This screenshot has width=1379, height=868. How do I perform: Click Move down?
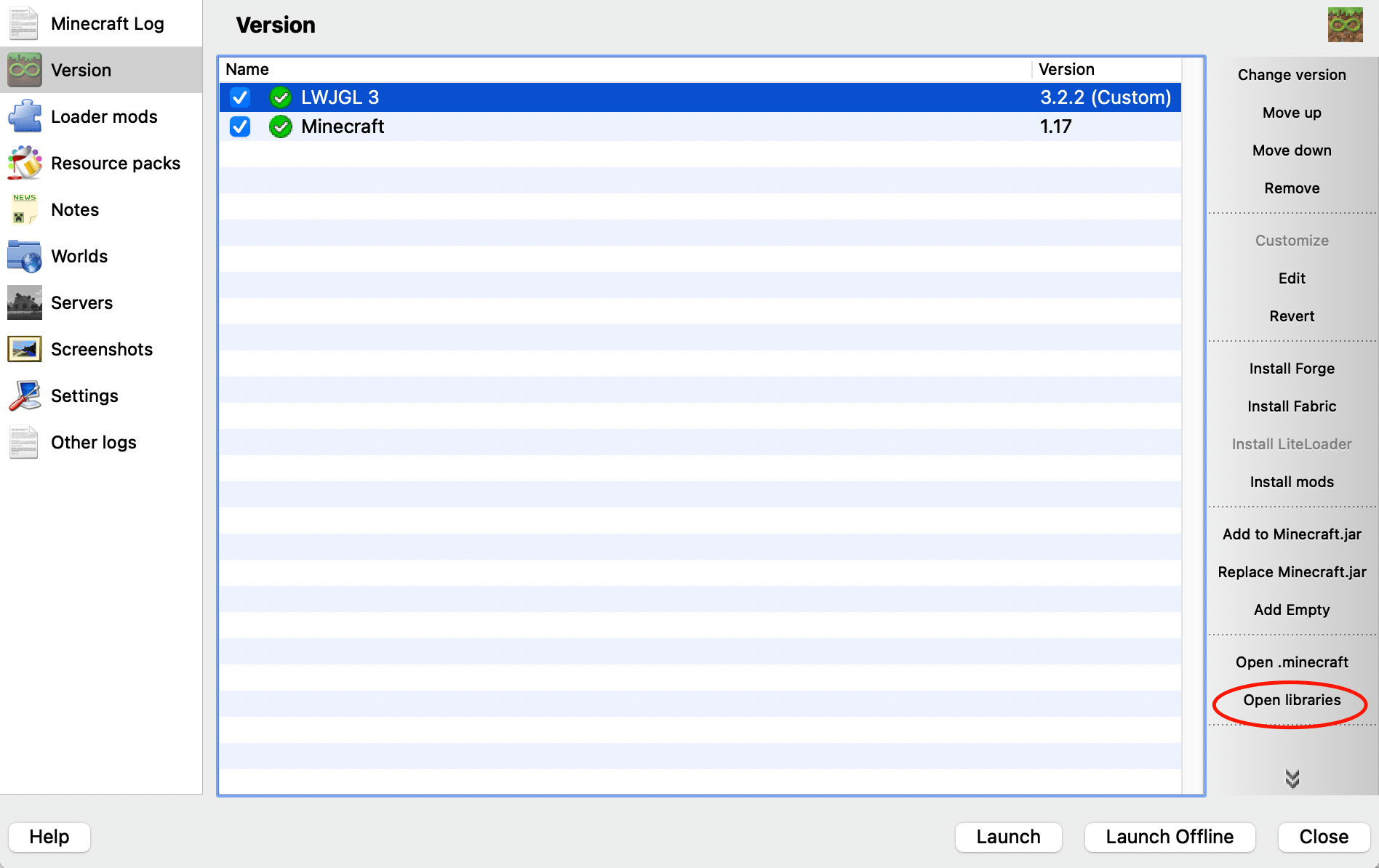pos(1292,150)
